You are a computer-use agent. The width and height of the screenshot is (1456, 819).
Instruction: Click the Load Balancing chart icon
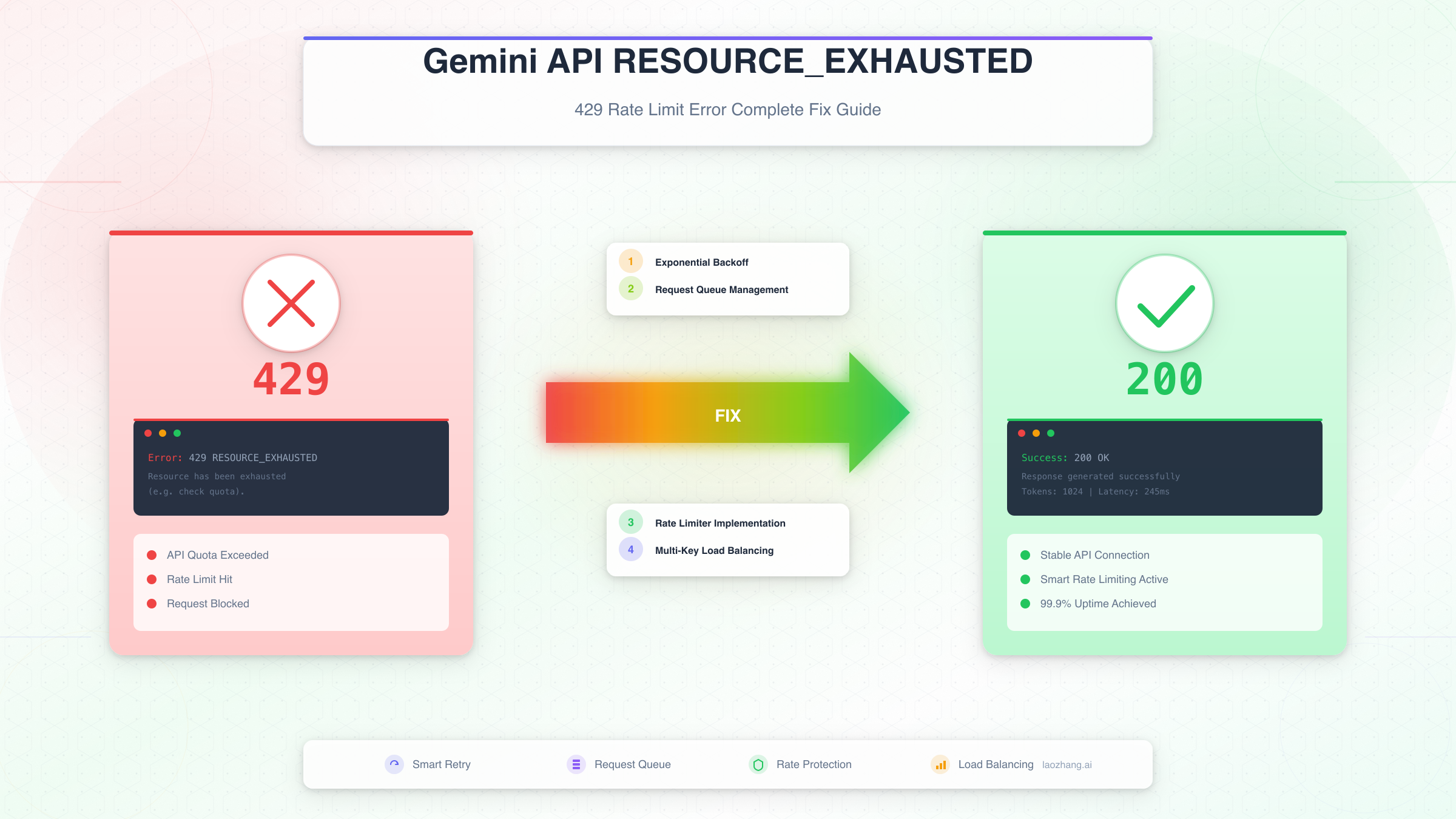940,764
